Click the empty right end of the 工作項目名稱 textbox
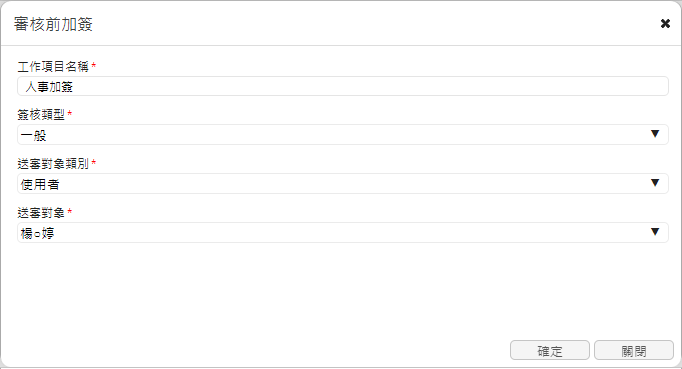 point(609,86)
